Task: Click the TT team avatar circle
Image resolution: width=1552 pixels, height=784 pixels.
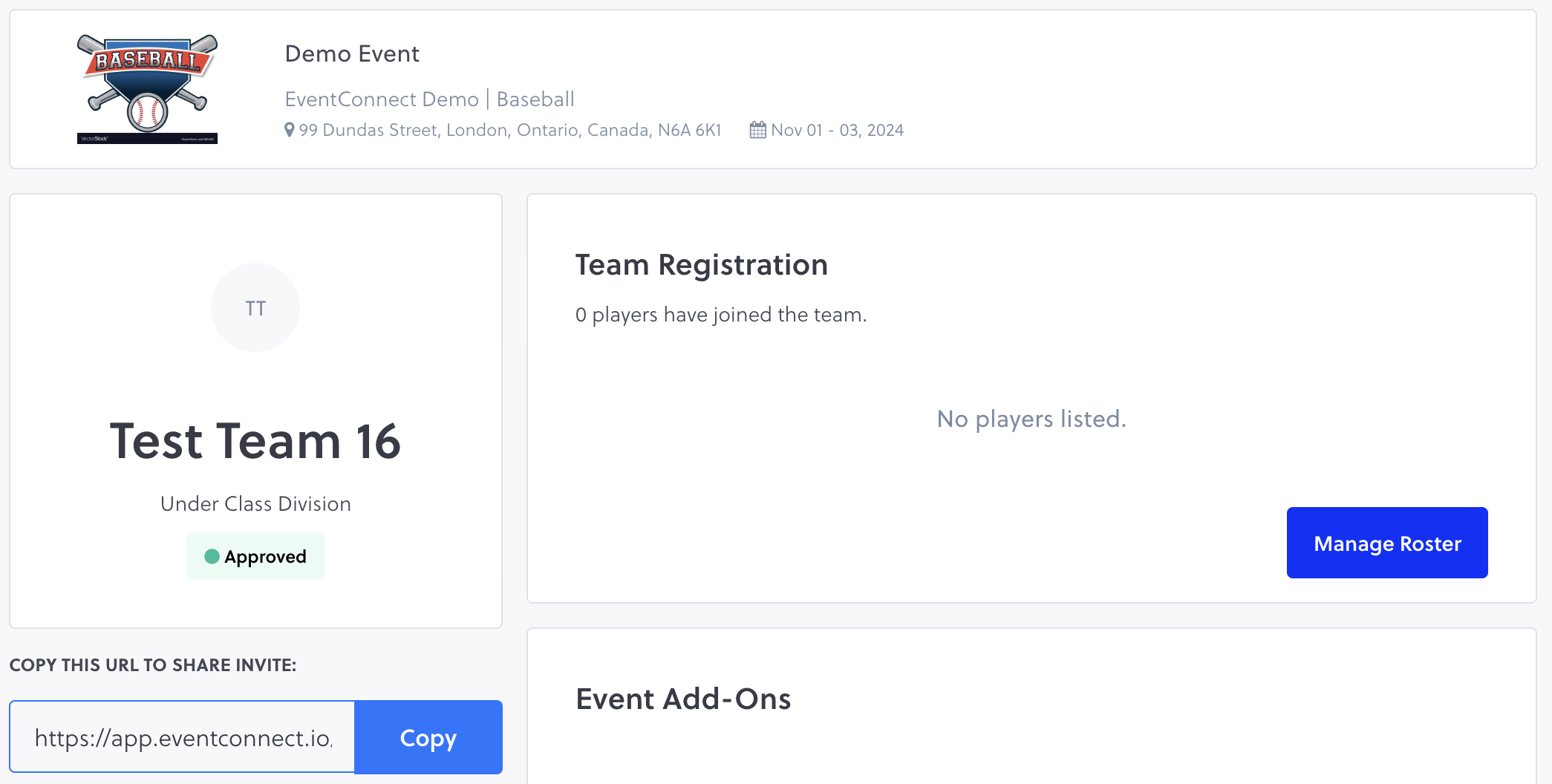Action: [x=255, y=307]
